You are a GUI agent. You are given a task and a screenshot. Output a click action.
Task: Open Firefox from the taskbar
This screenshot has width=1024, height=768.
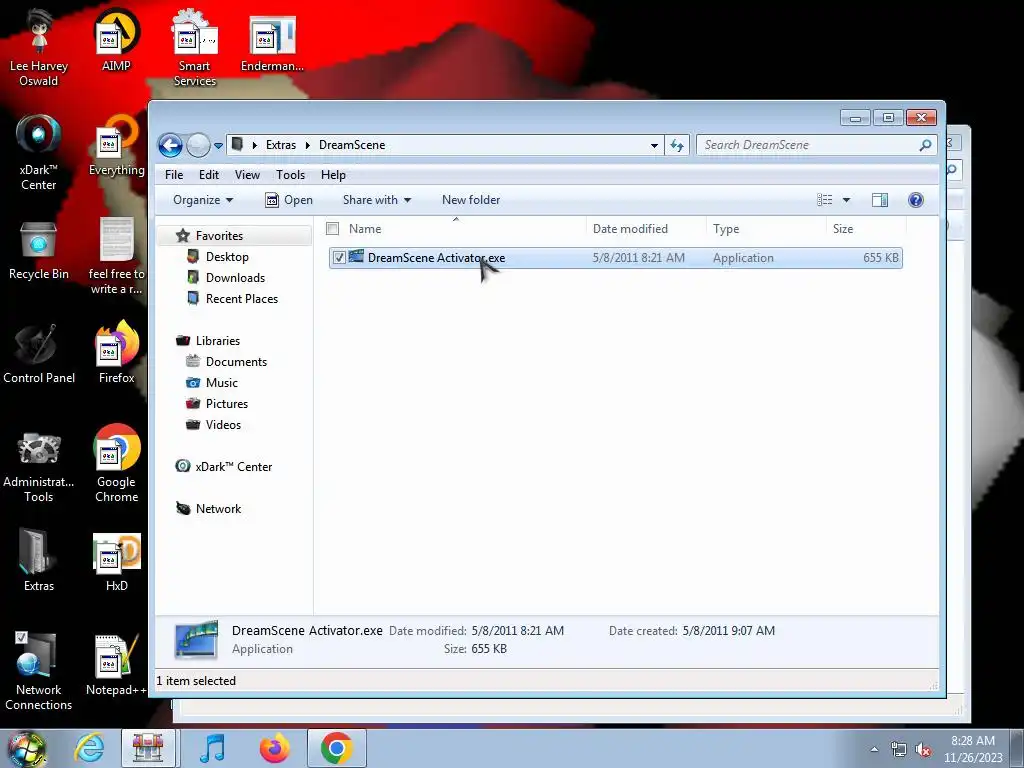[x=274, y=748]
